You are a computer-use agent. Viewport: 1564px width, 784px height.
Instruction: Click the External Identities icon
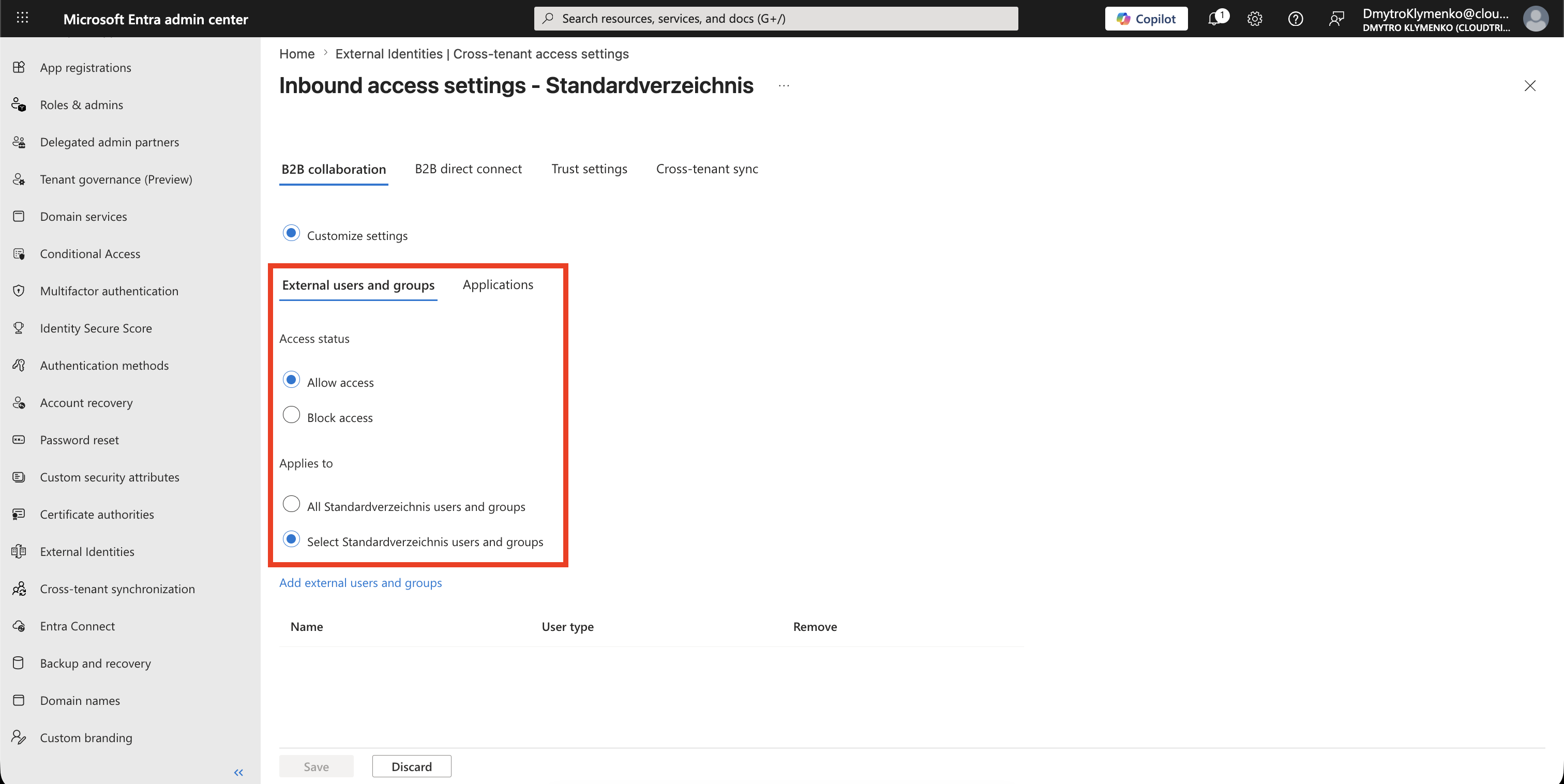[19, 551]
